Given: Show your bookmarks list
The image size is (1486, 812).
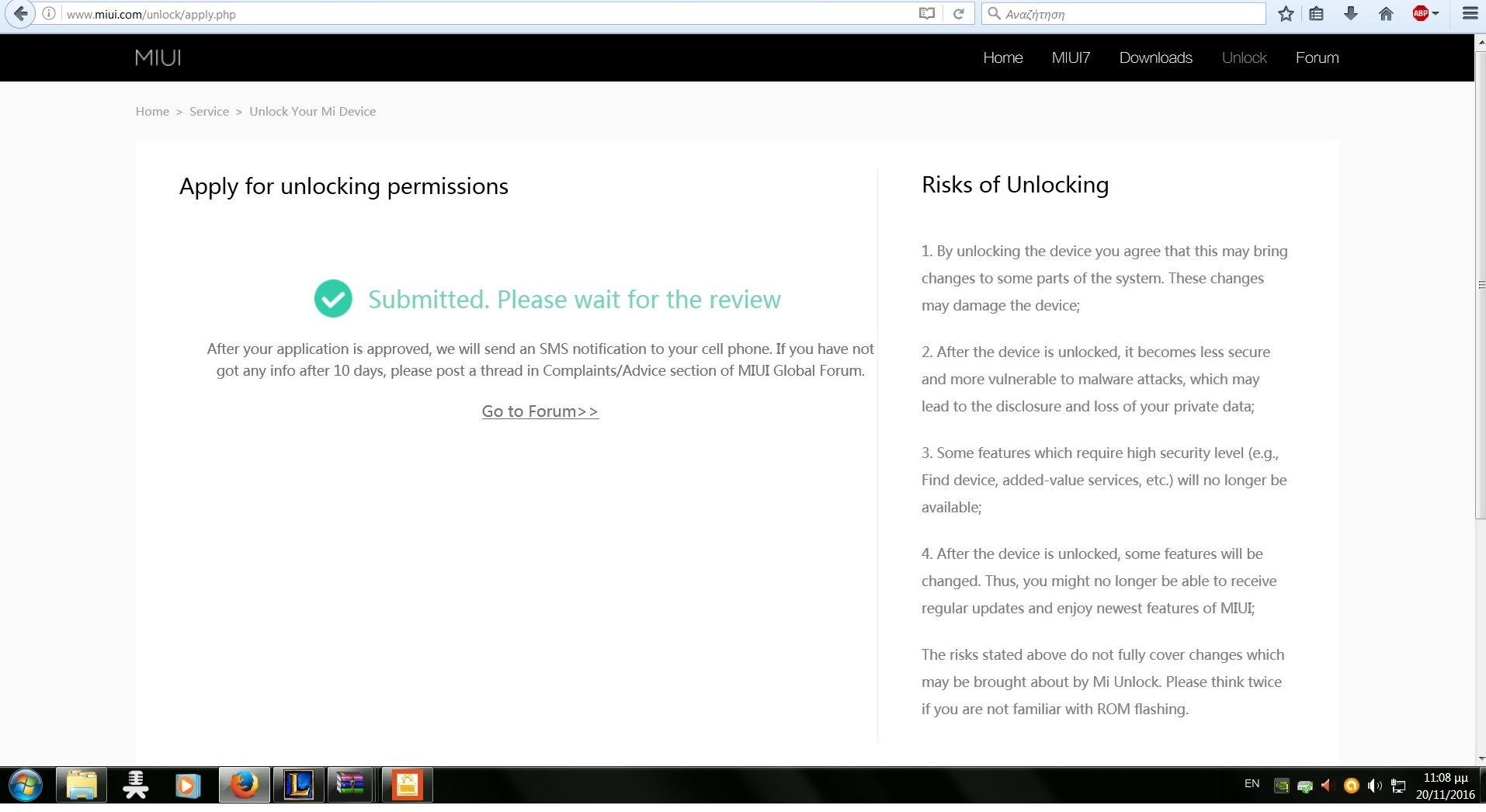Looking at the screenshot, I should point(1317,14).
